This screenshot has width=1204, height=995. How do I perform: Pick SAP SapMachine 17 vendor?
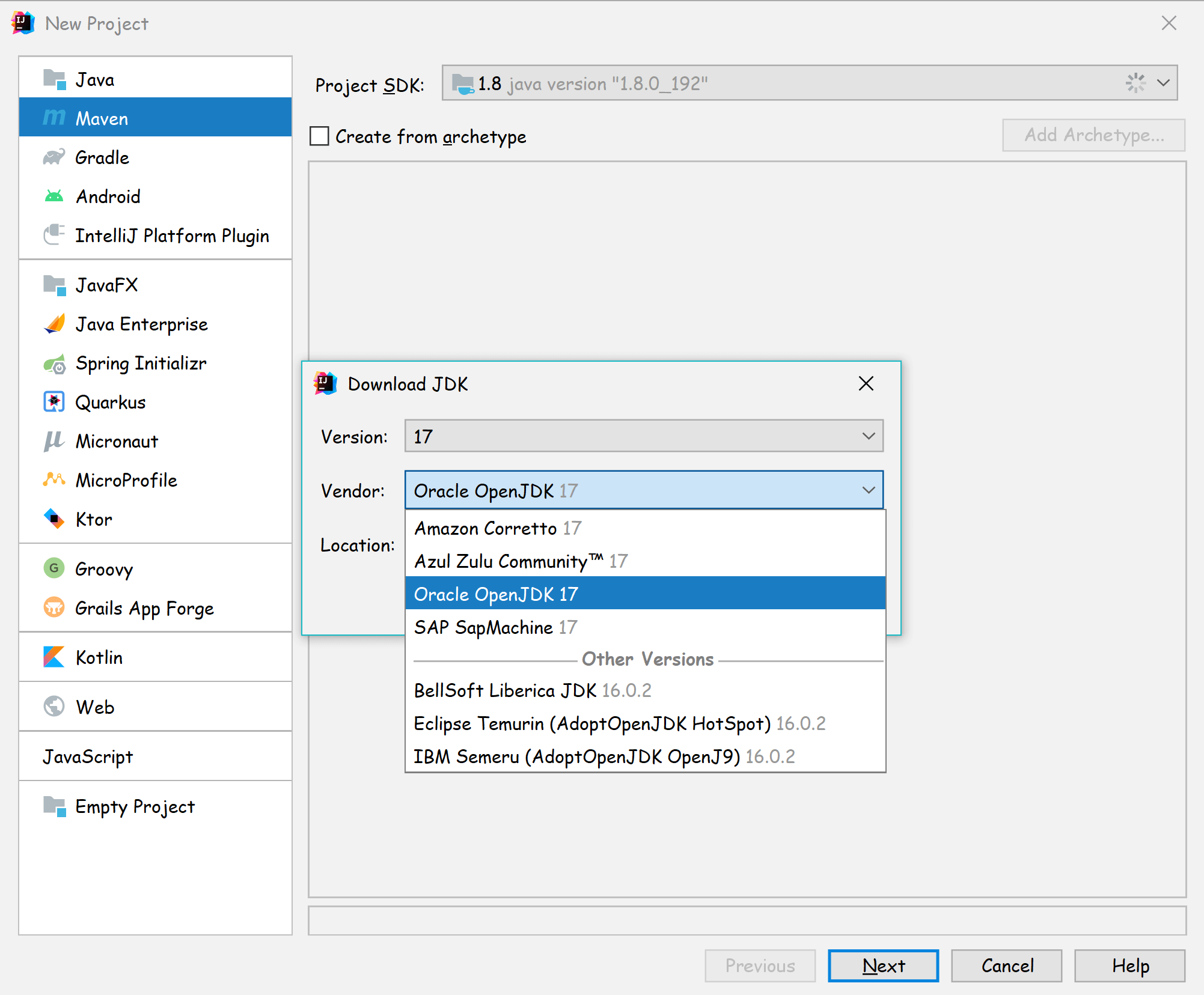pyautogui.click(x=495, y=627)
